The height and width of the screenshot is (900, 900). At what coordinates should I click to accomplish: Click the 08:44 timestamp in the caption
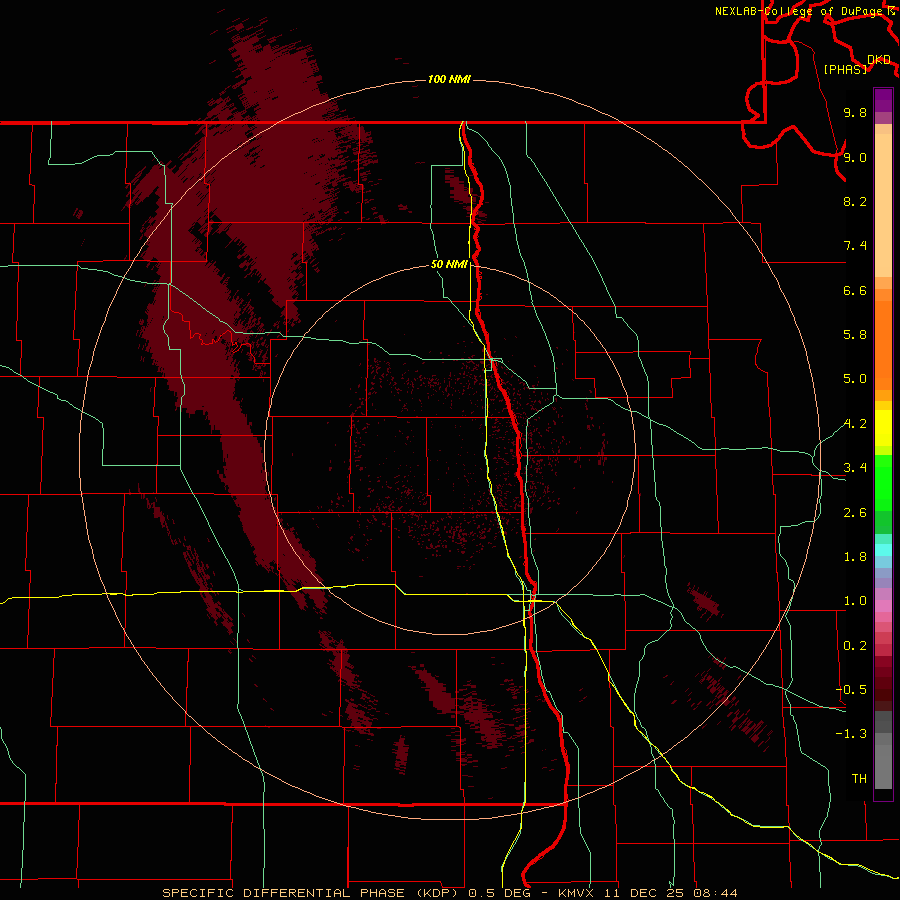coord(715,893)
